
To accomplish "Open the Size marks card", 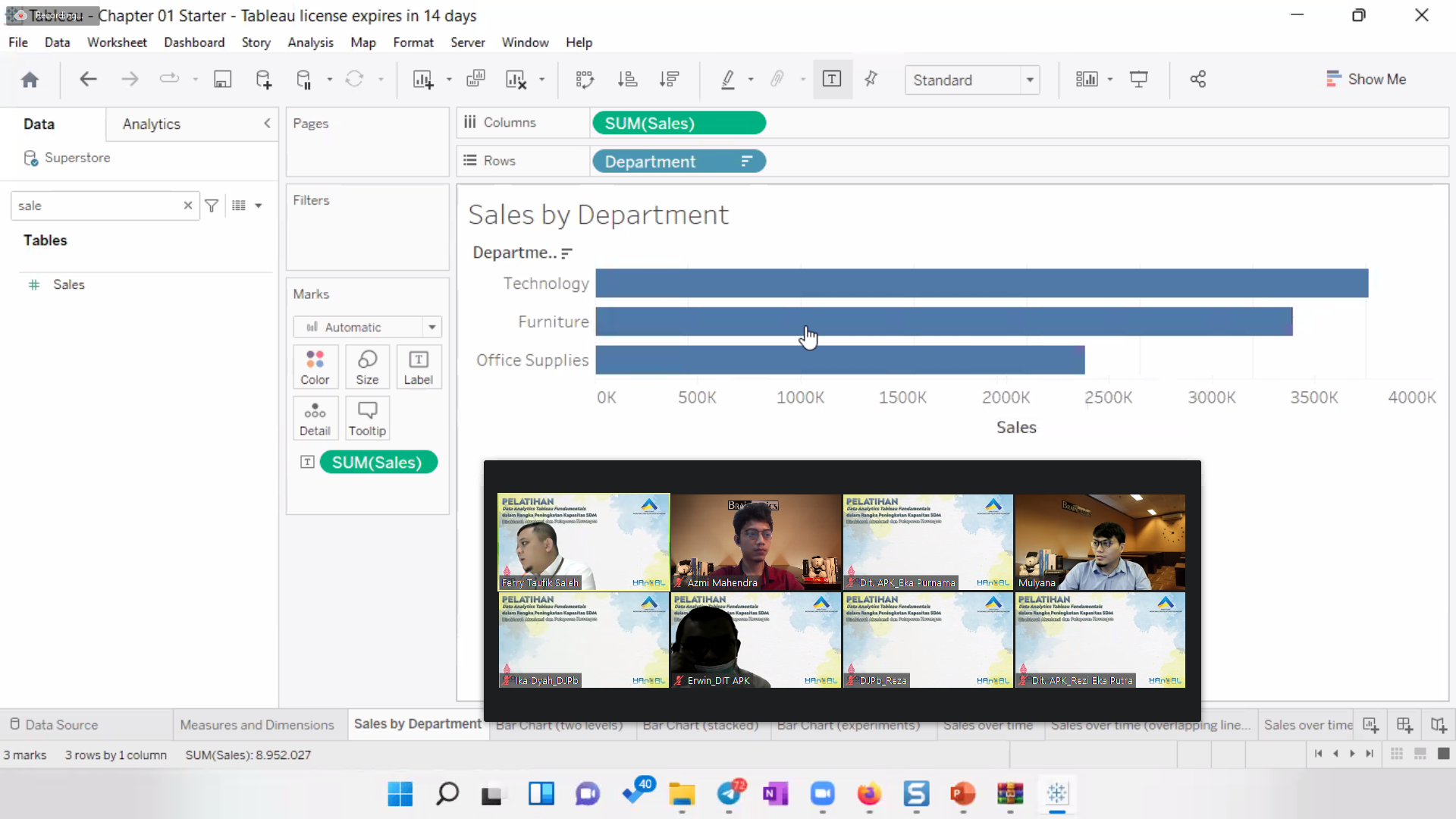I will pos(367,367).
